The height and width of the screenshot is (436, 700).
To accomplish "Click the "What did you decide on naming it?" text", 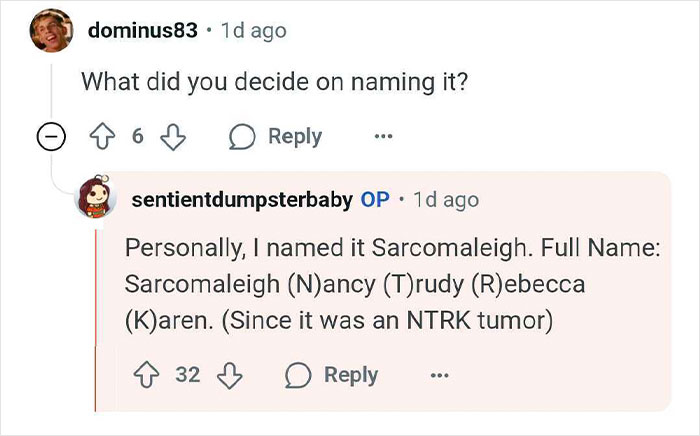I will click(x=275, y=82).
